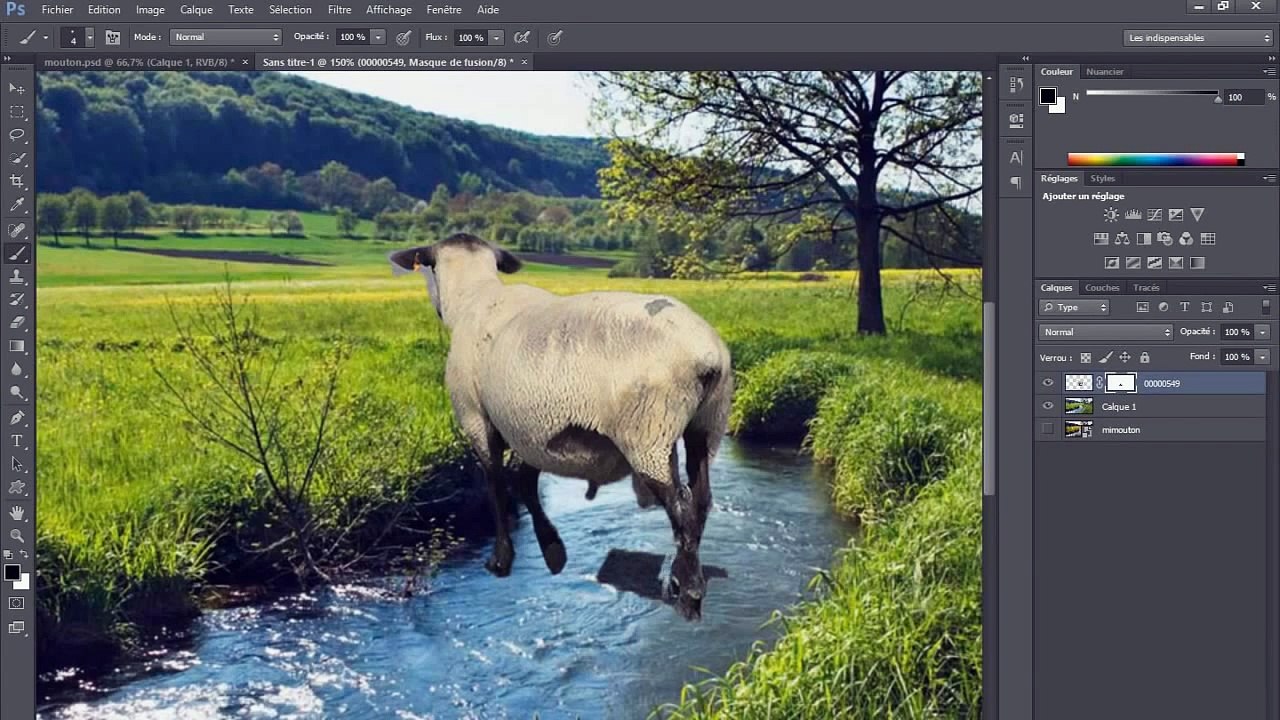Screen dimensions: 1280x720
Task: Open the Les indispensables workspace dropdown
Action: 1198,38
